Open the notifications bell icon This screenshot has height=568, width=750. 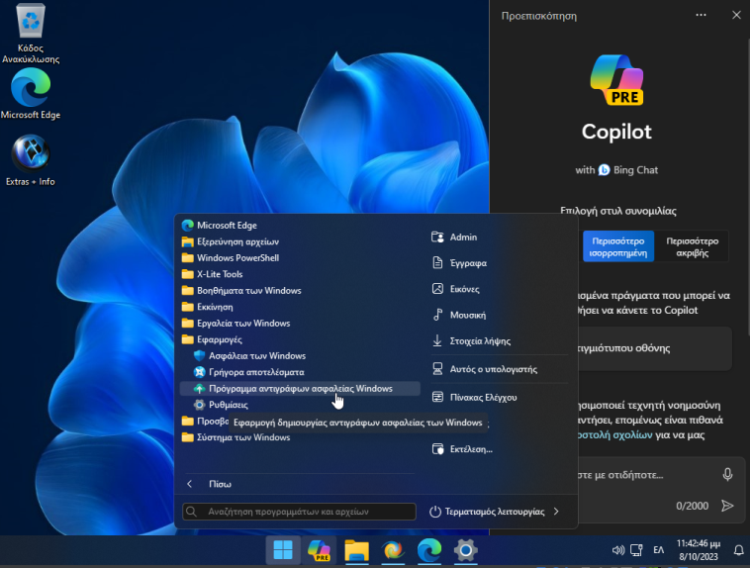point(739,550)
